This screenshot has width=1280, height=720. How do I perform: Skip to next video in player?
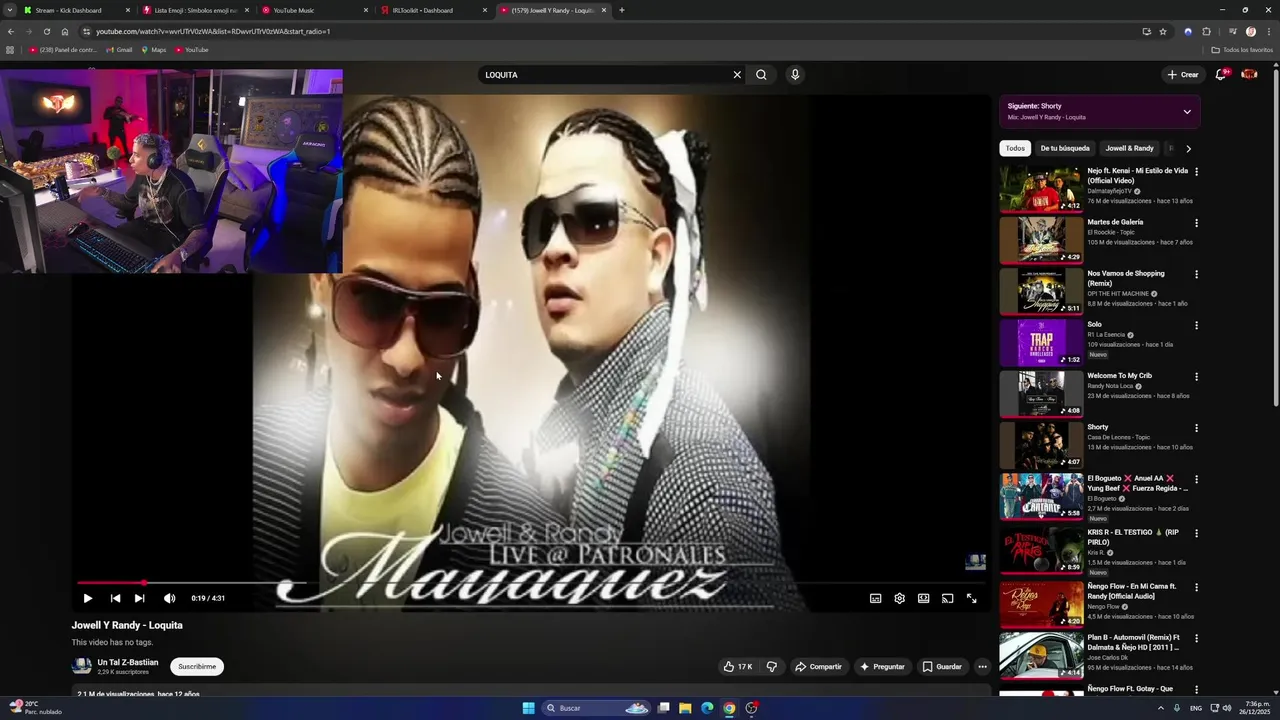tap(140, 598)
